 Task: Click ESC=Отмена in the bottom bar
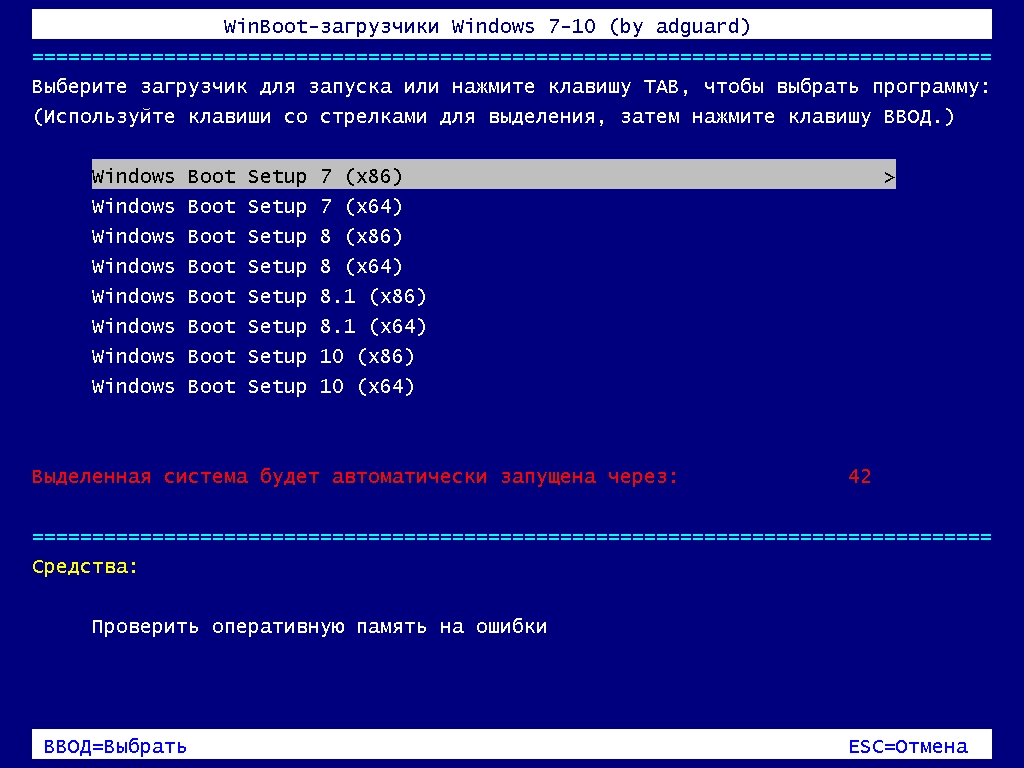(x=908, y=746)
